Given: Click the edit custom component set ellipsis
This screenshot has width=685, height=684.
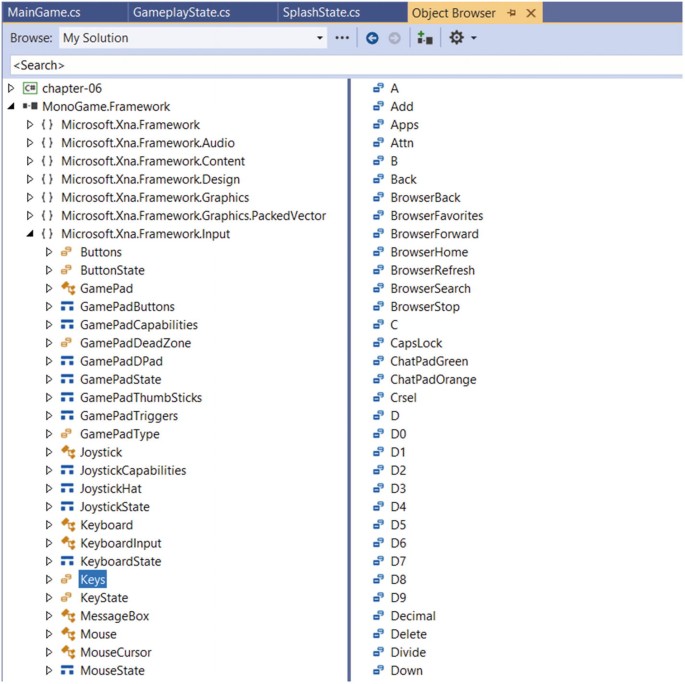Looking at the screenshot, I should coord(343,38).
